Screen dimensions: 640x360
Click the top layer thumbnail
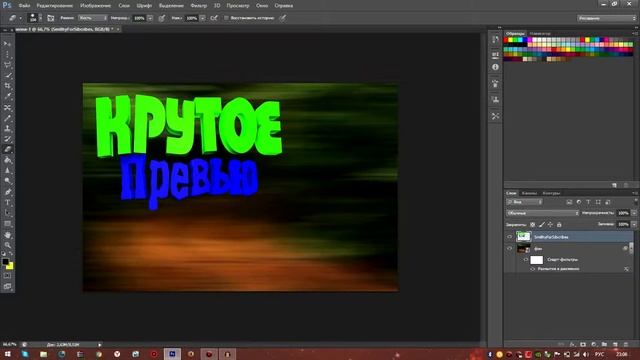tap(524, 237)
